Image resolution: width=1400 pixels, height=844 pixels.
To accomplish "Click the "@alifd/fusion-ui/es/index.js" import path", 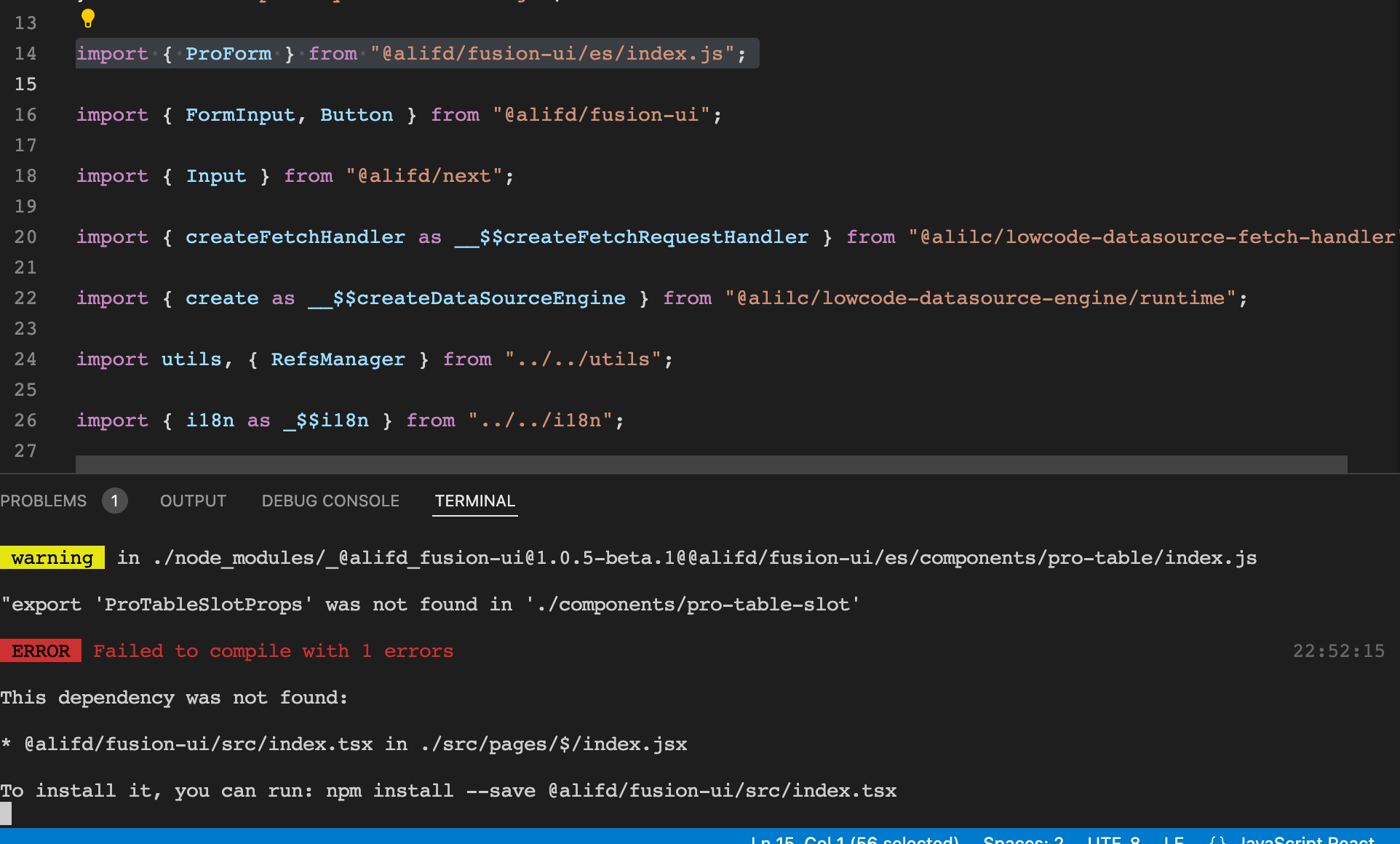I will coord(553,54).
